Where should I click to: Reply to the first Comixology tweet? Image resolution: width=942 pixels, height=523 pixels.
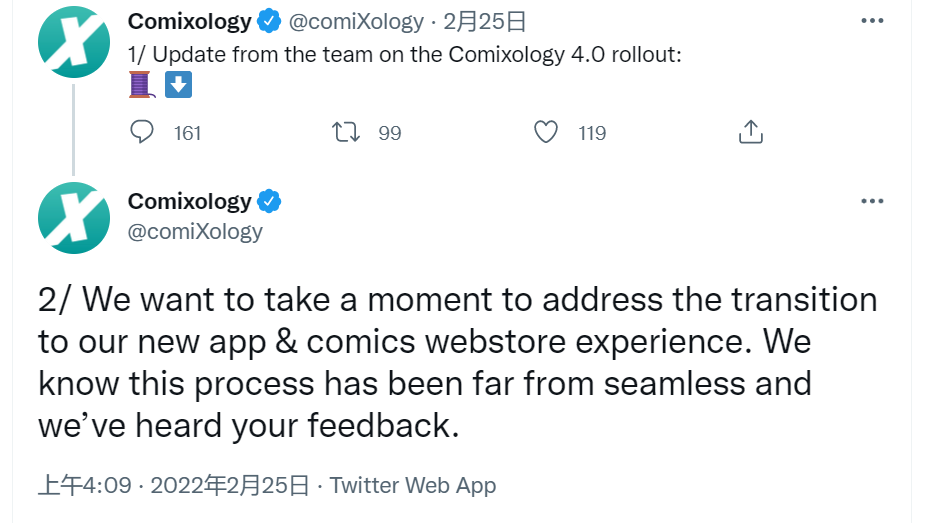point(143,132)
